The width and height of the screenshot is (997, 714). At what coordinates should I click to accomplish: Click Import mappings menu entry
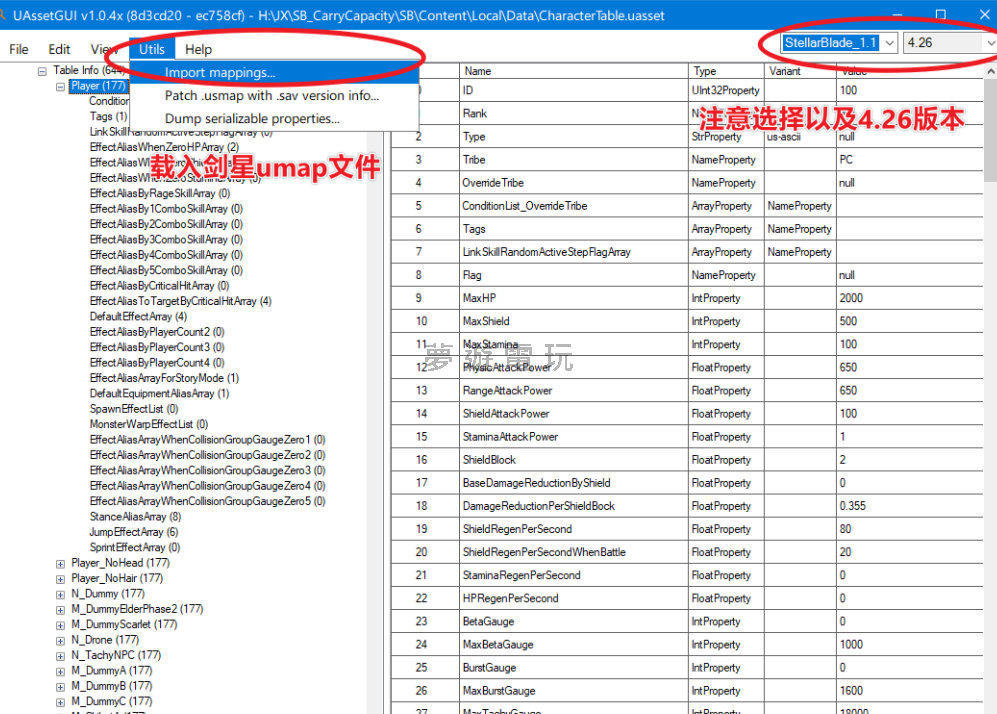click(220, 73)
